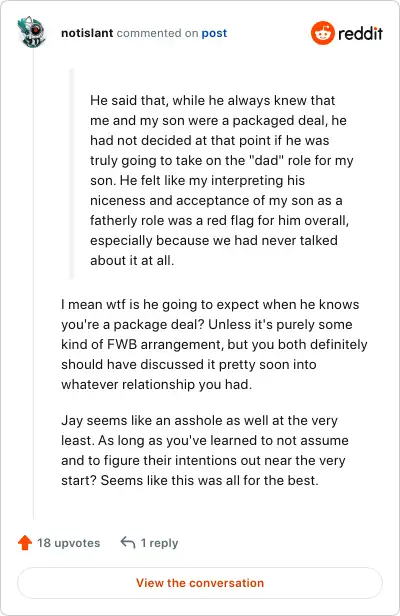Click the quoted text starting "He said that"
This screenshot has width=400, height=616.
click(222, 180)
